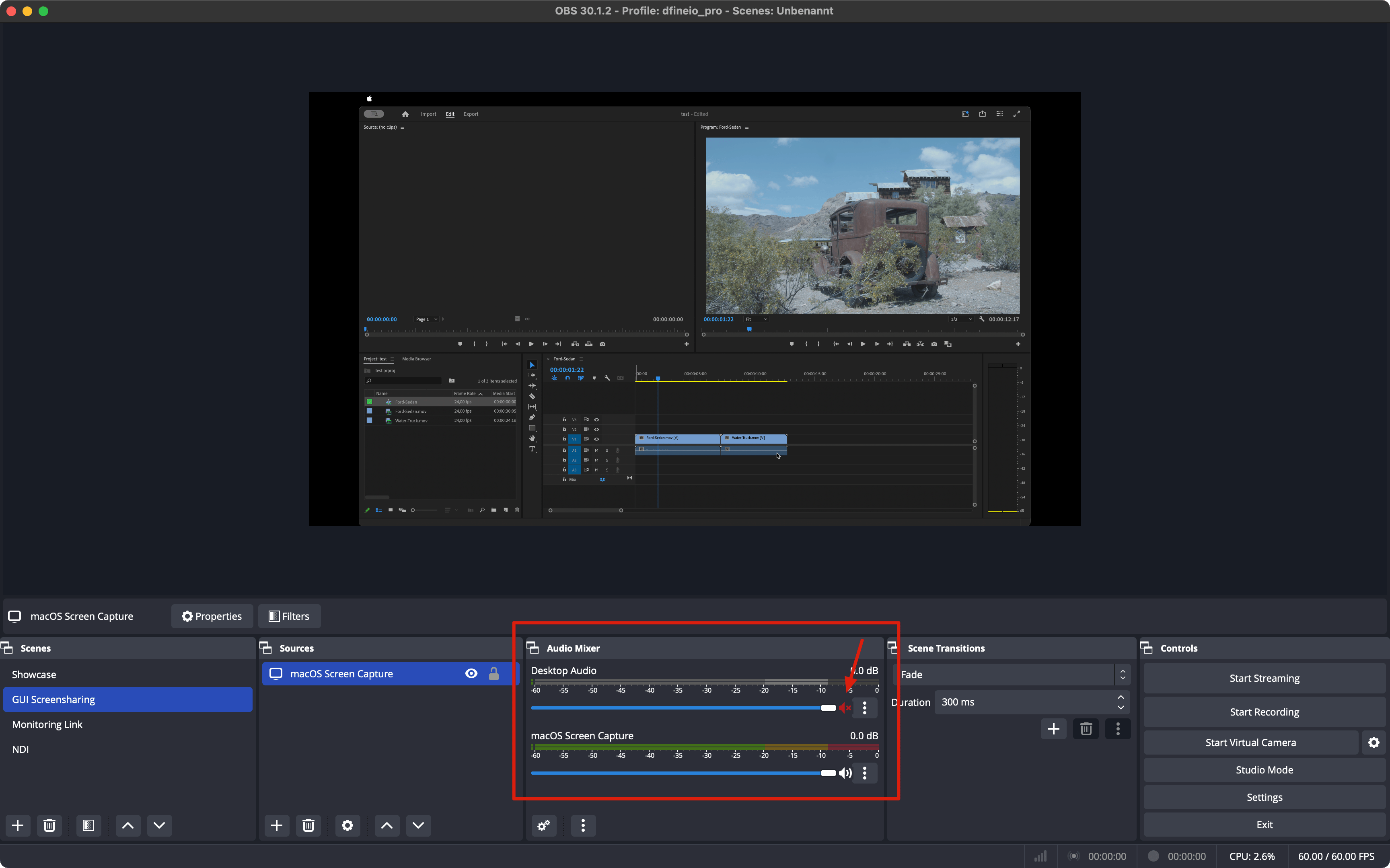Open the Fade transition dropdown
1390x868 pixels.
[1012, 675]
